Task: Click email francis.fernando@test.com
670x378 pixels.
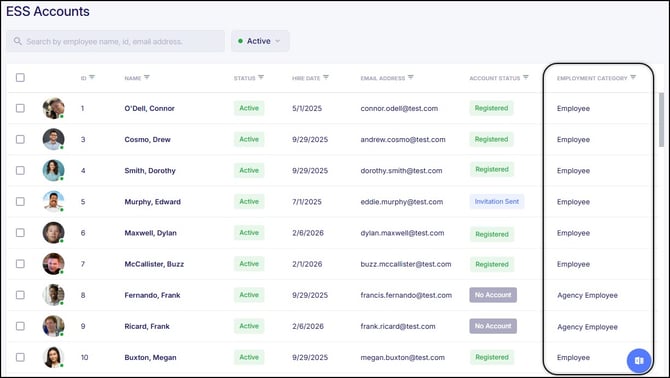Action: pos(406,295)
